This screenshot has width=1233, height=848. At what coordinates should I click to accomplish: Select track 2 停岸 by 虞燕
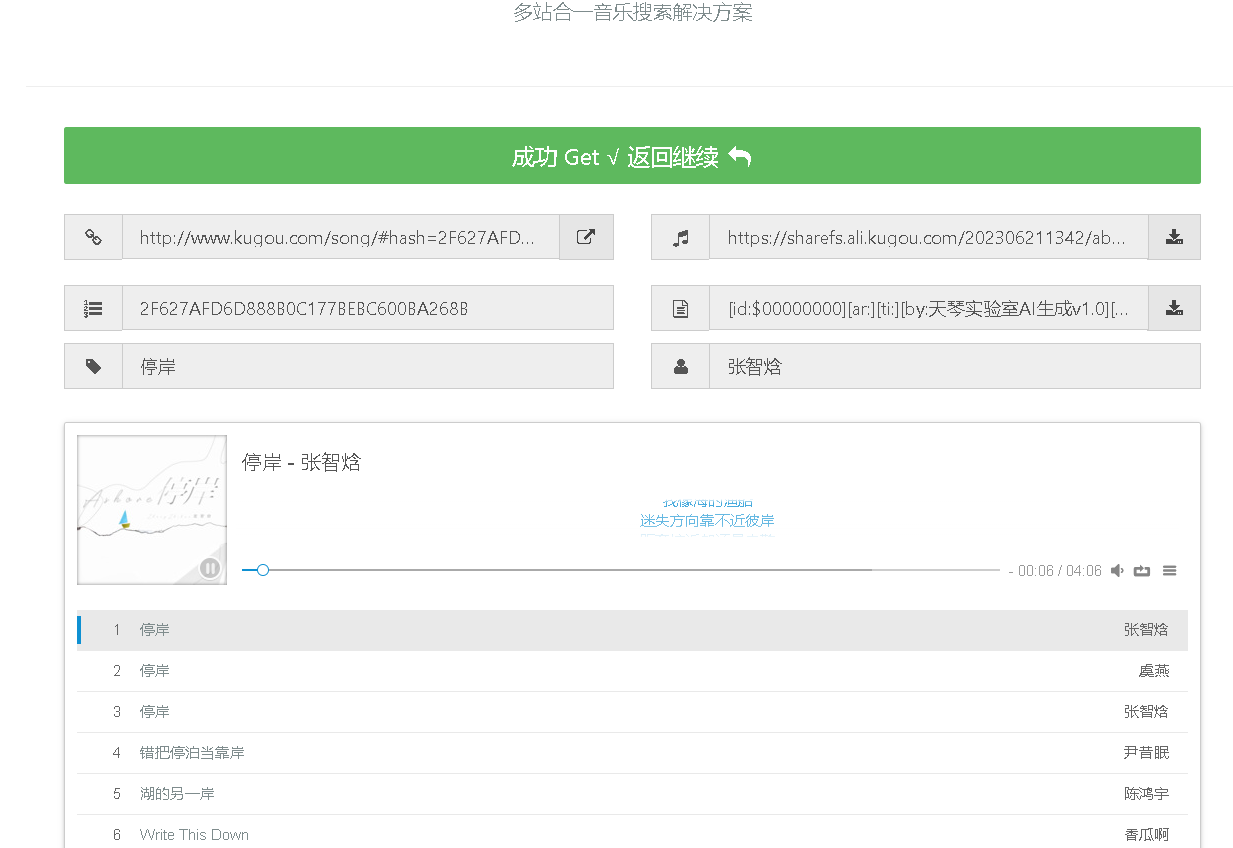click(632, 670)
